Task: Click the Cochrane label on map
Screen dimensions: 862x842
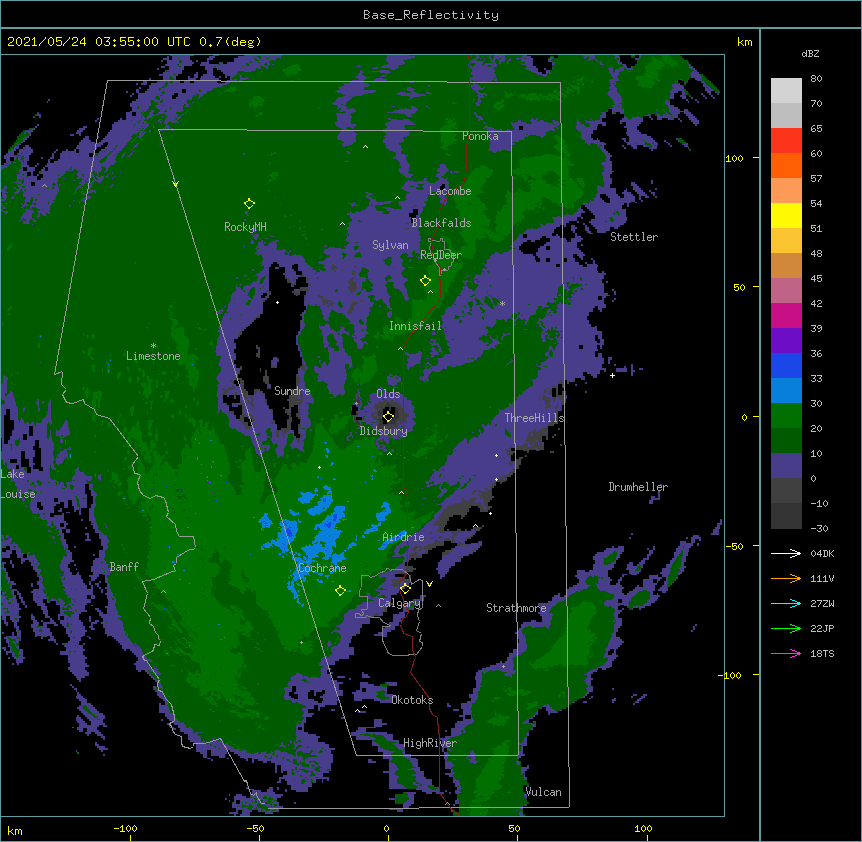Action: pos(322,568)
